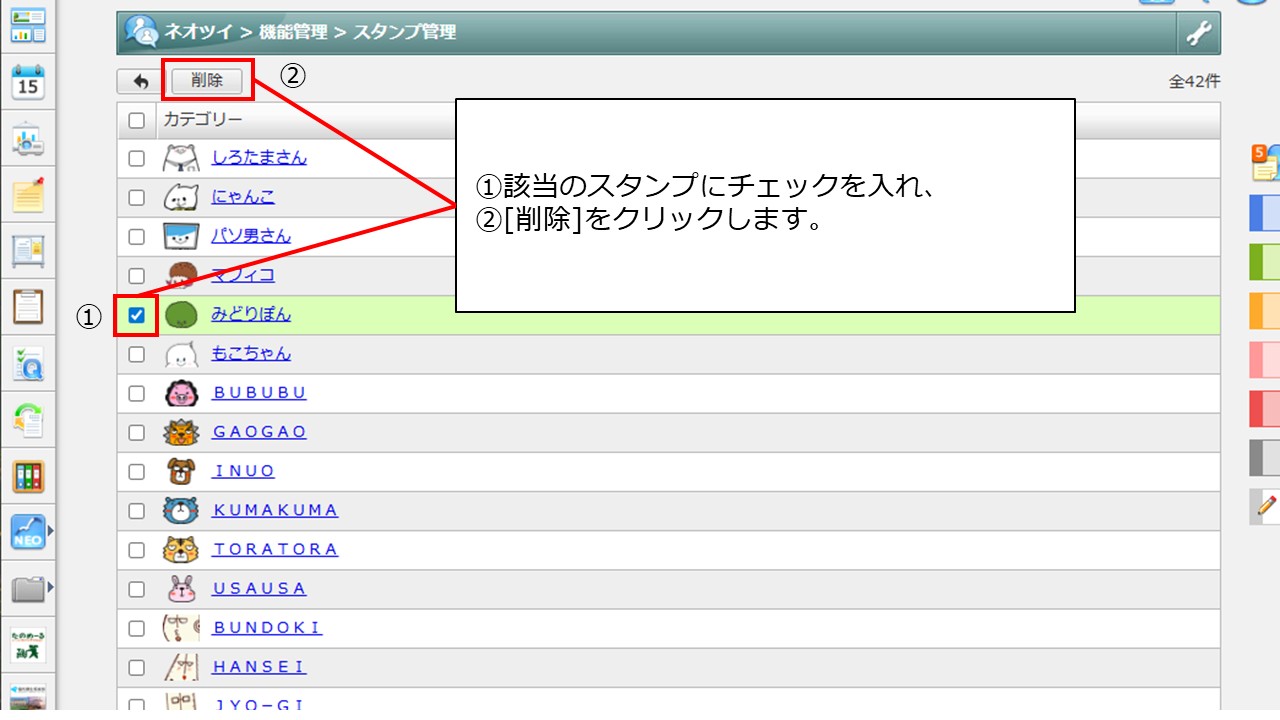The width and height of the screenshot is (1280, 720).
Task: Click the USAUSA rabbit stamp thumbnail
Action: coord(180,588)
